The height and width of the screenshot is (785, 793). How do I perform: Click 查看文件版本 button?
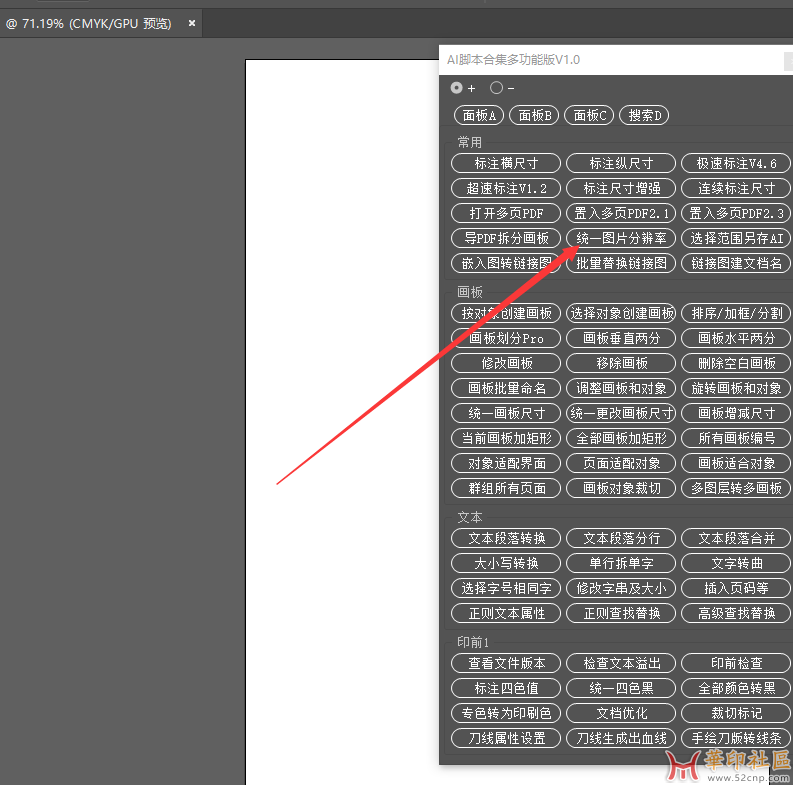pos(506,663)
